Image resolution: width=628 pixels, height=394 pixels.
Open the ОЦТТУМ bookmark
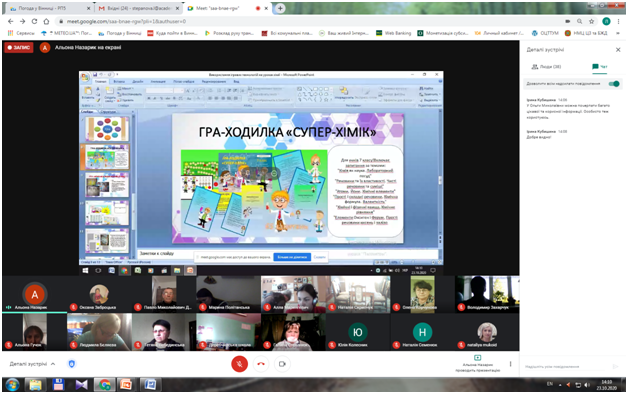[545, 33]
